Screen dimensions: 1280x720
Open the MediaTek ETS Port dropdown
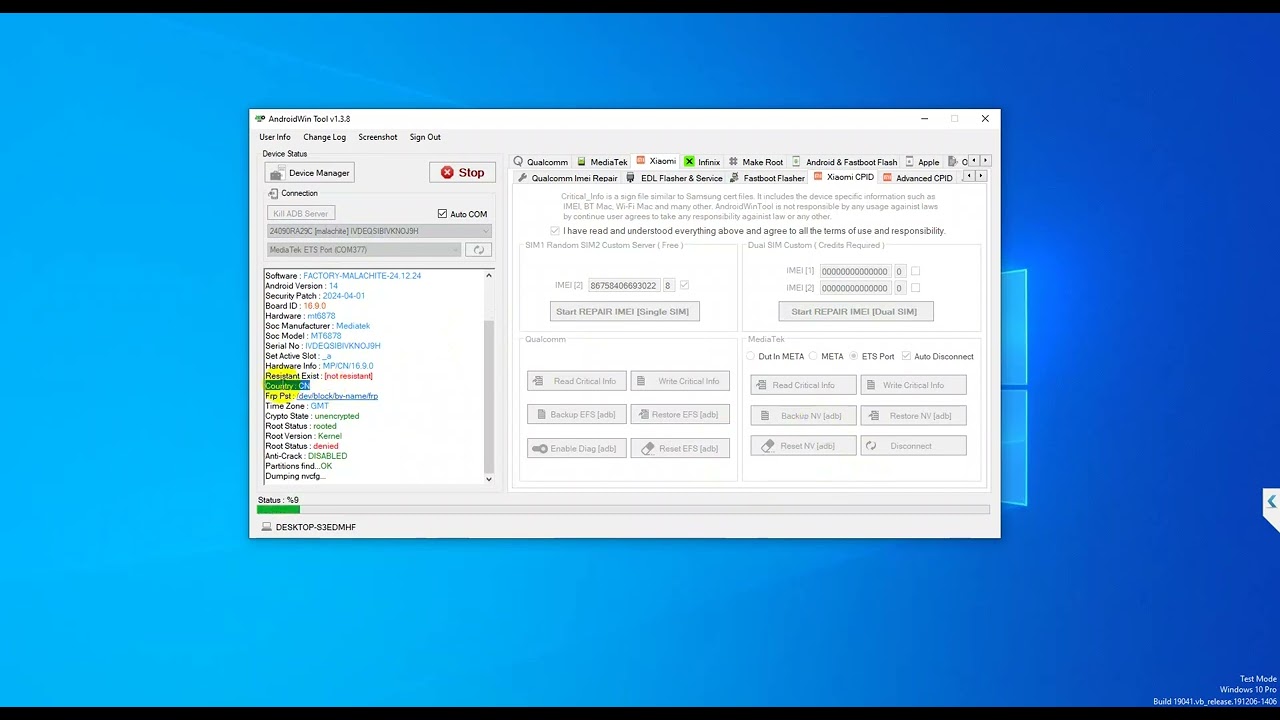click(364, 250)
